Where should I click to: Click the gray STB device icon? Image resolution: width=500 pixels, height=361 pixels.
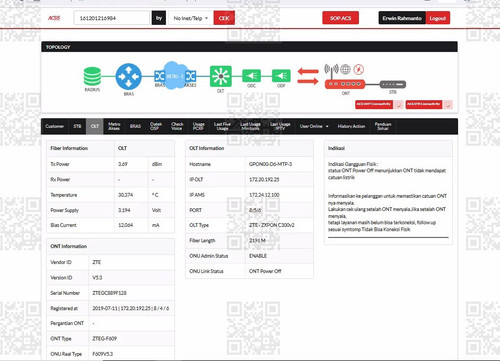(x=393, y=85)
